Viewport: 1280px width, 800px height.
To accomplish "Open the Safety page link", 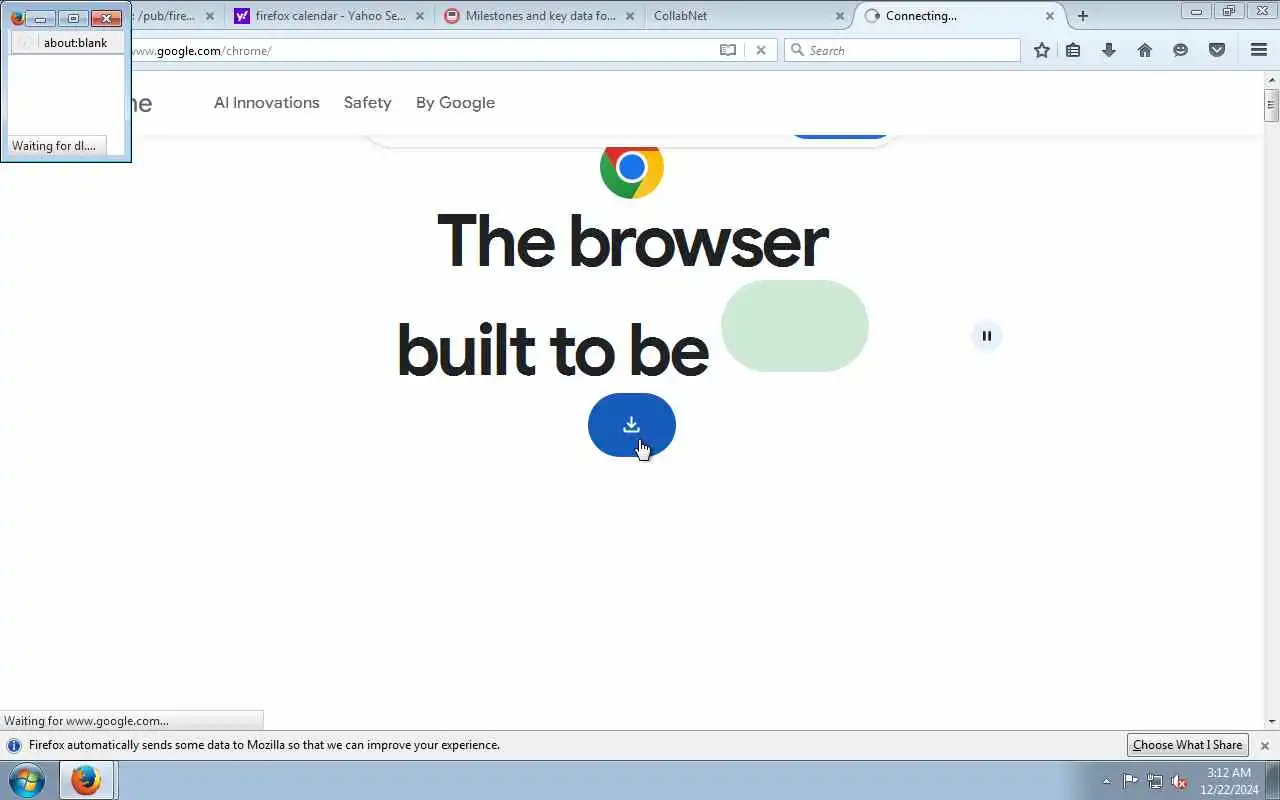I will point(367,102).
